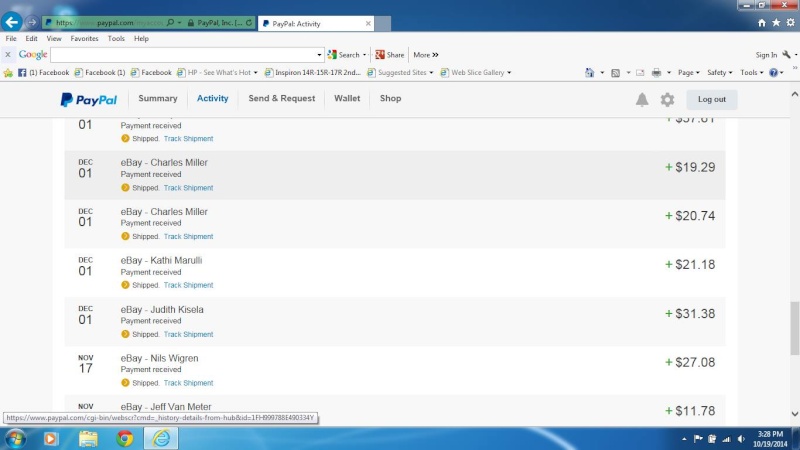800x450 pixels.
Task: Click the PayPal logo
Action: point(89,99)
